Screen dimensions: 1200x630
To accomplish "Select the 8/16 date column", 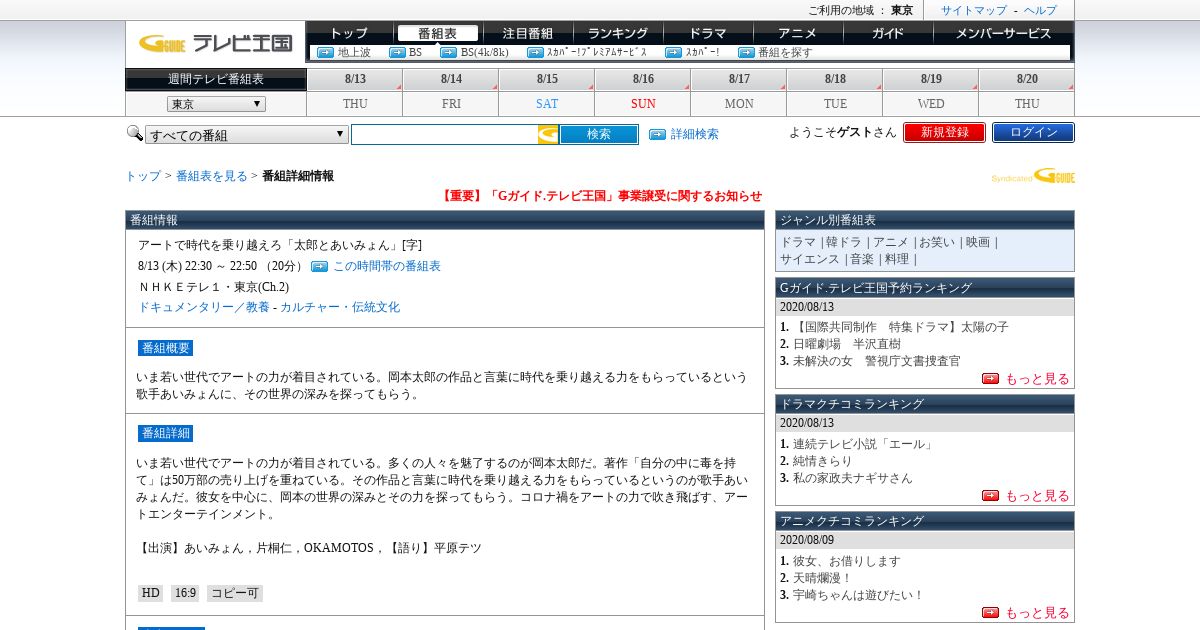I will click(x=643, y=79).
